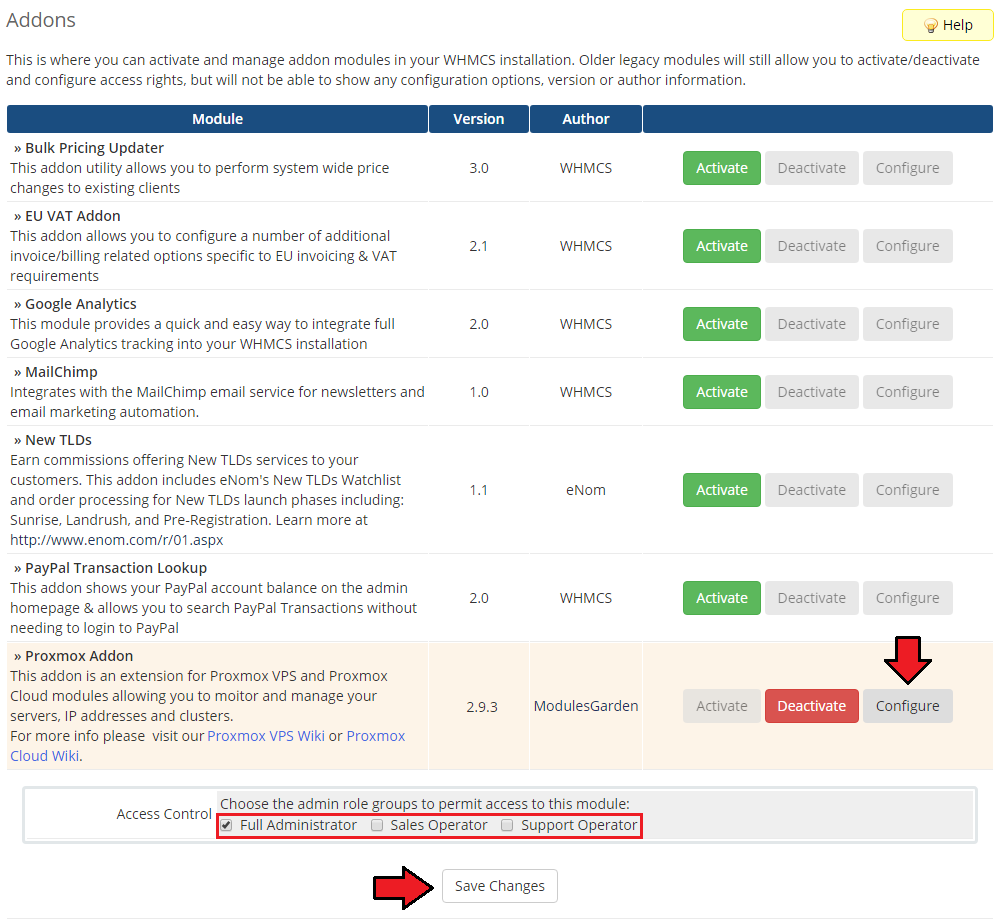
Task: Click the enom.com URL in New TLDs description
Action: tap(116, 540)
